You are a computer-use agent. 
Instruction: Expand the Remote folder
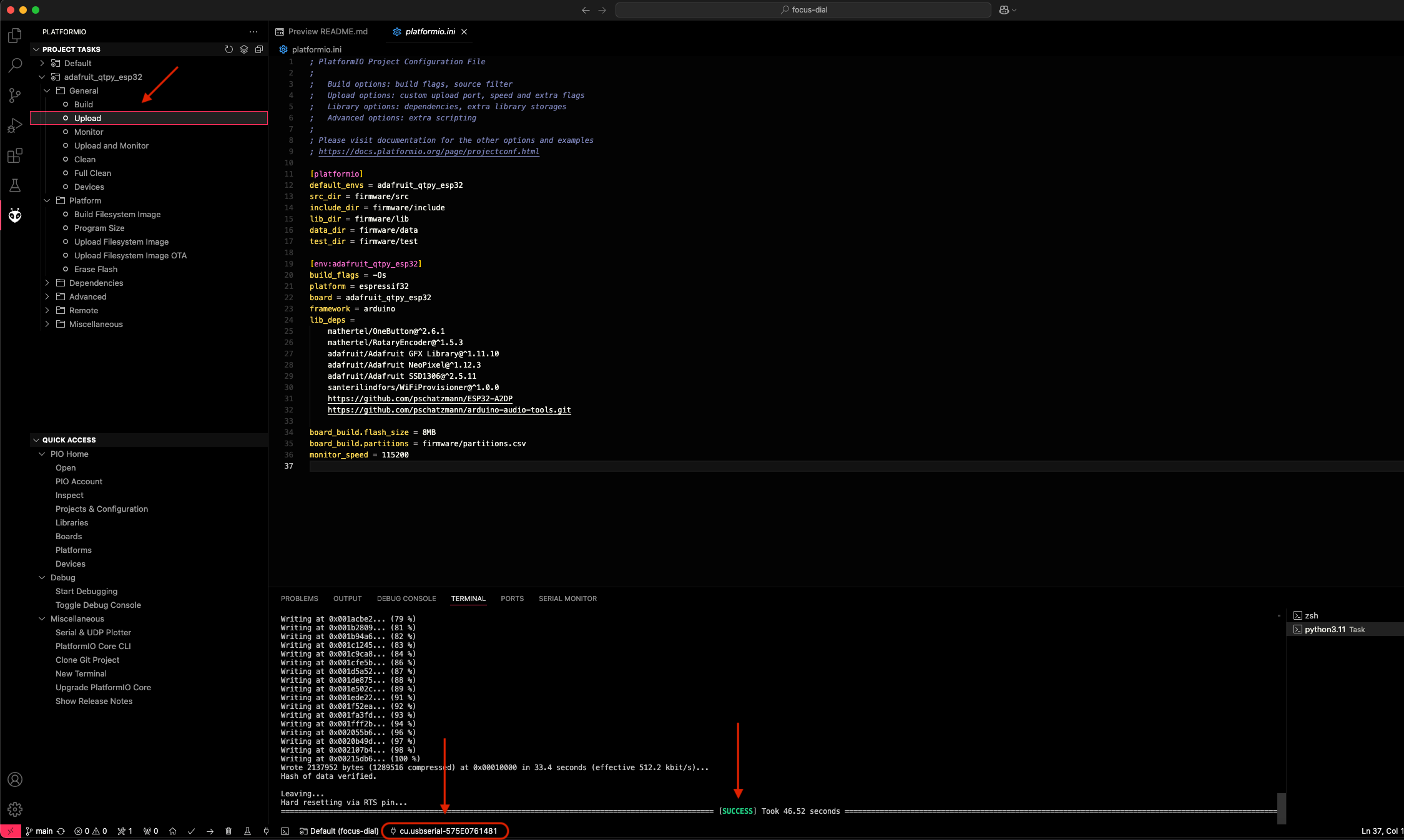tap(47, 310)
